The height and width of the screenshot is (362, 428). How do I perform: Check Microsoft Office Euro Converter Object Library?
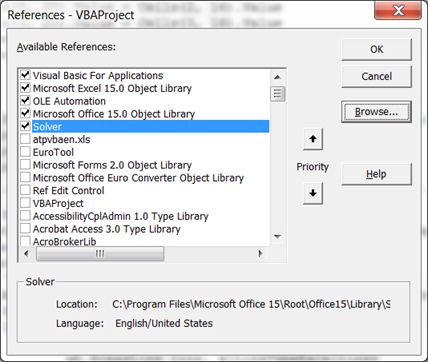[25, 178]
